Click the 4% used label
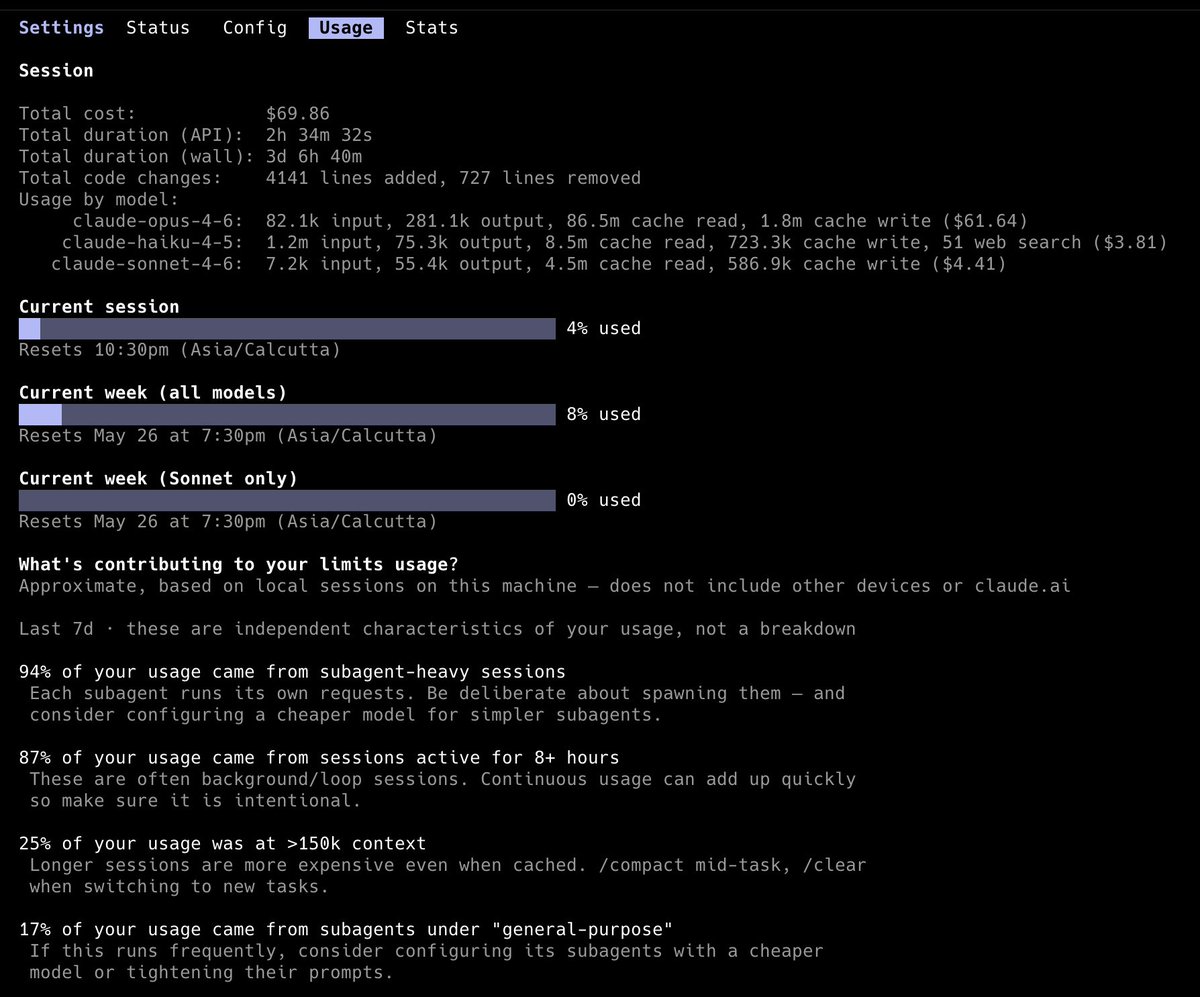The width and height of the screenshot is (1200, 997). (x=603, y=329)
